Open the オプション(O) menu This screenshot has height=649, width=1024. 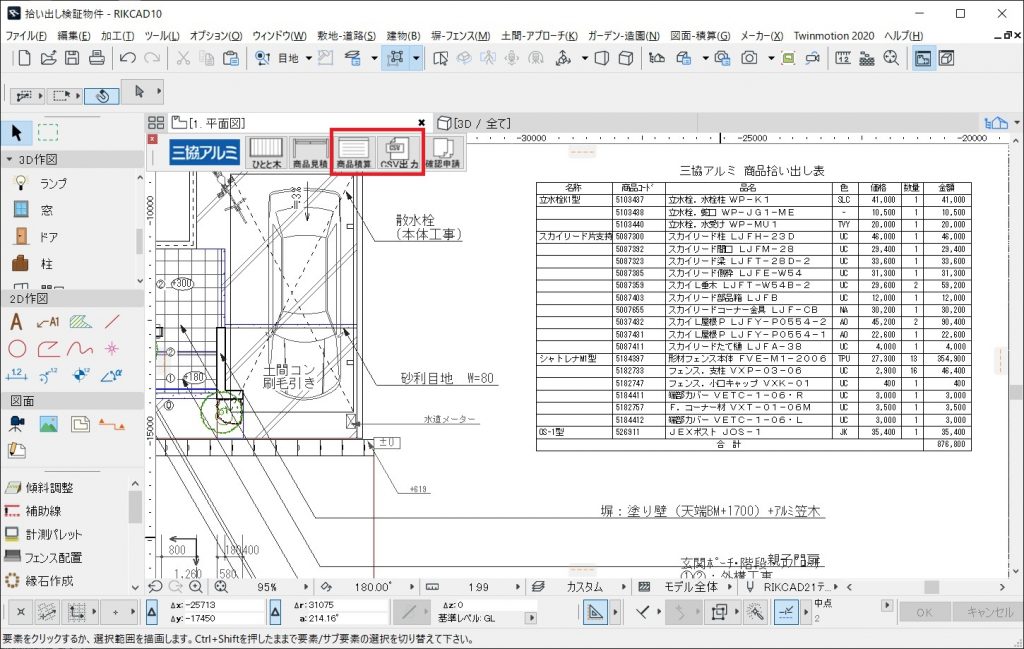216,36
